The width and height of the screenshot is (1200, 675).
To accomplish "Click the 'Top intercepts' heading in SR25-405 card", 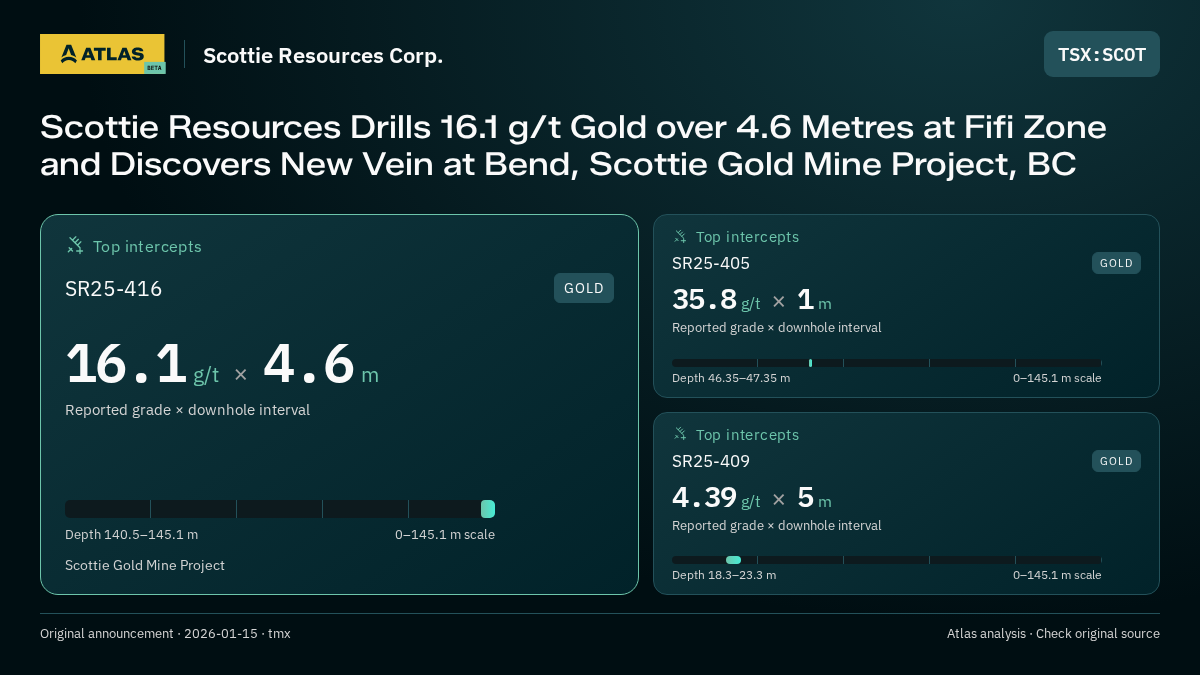I will 748,237.
